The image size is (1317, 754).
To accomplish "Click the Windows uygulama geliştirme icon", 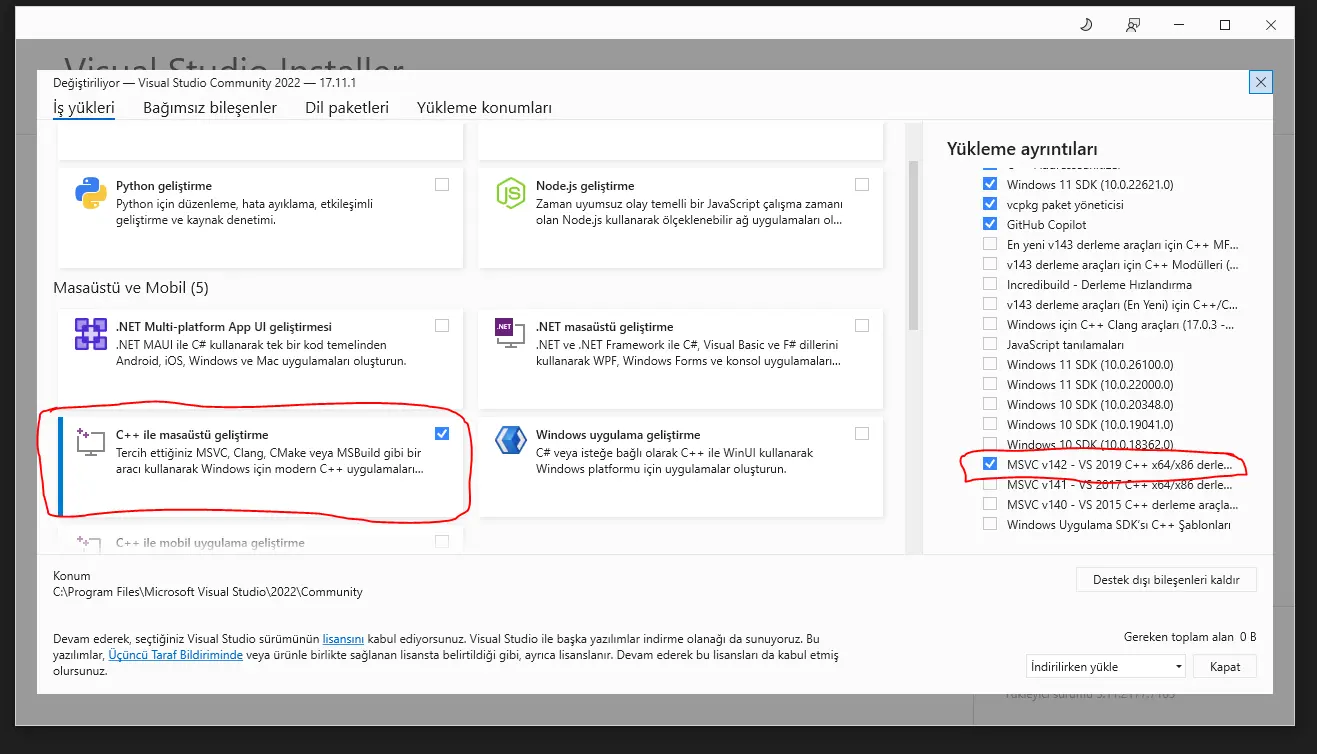I will pos(512,442).
